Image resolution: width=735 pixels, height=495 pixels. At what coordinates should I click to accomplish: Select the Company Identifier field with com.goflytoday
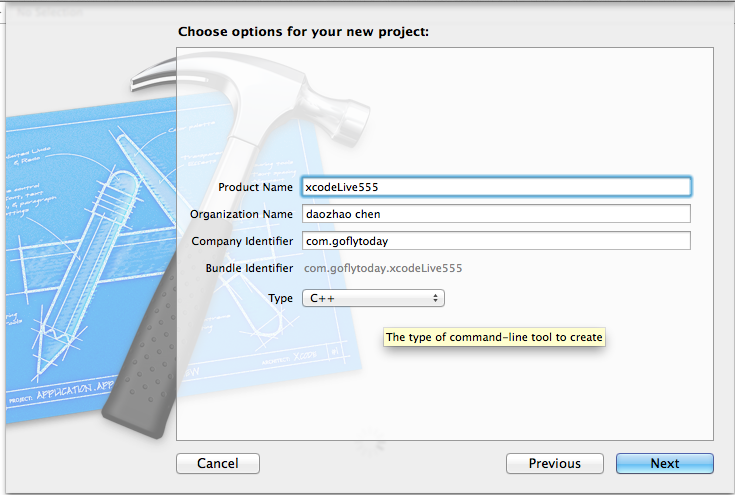496,241
